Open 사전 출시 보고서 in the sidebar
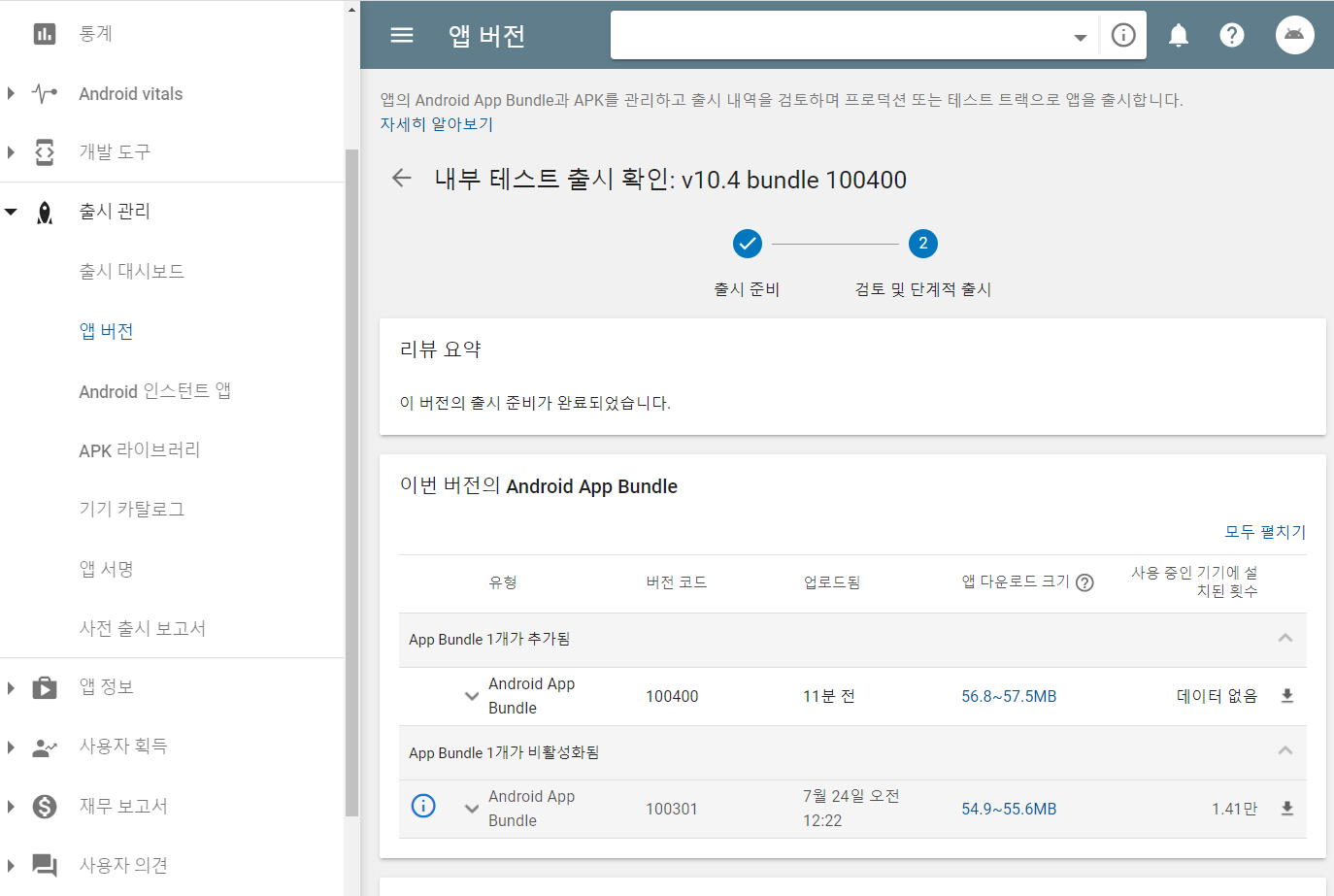The height and width of the screenshot is (896, 1334). [143, 628]
